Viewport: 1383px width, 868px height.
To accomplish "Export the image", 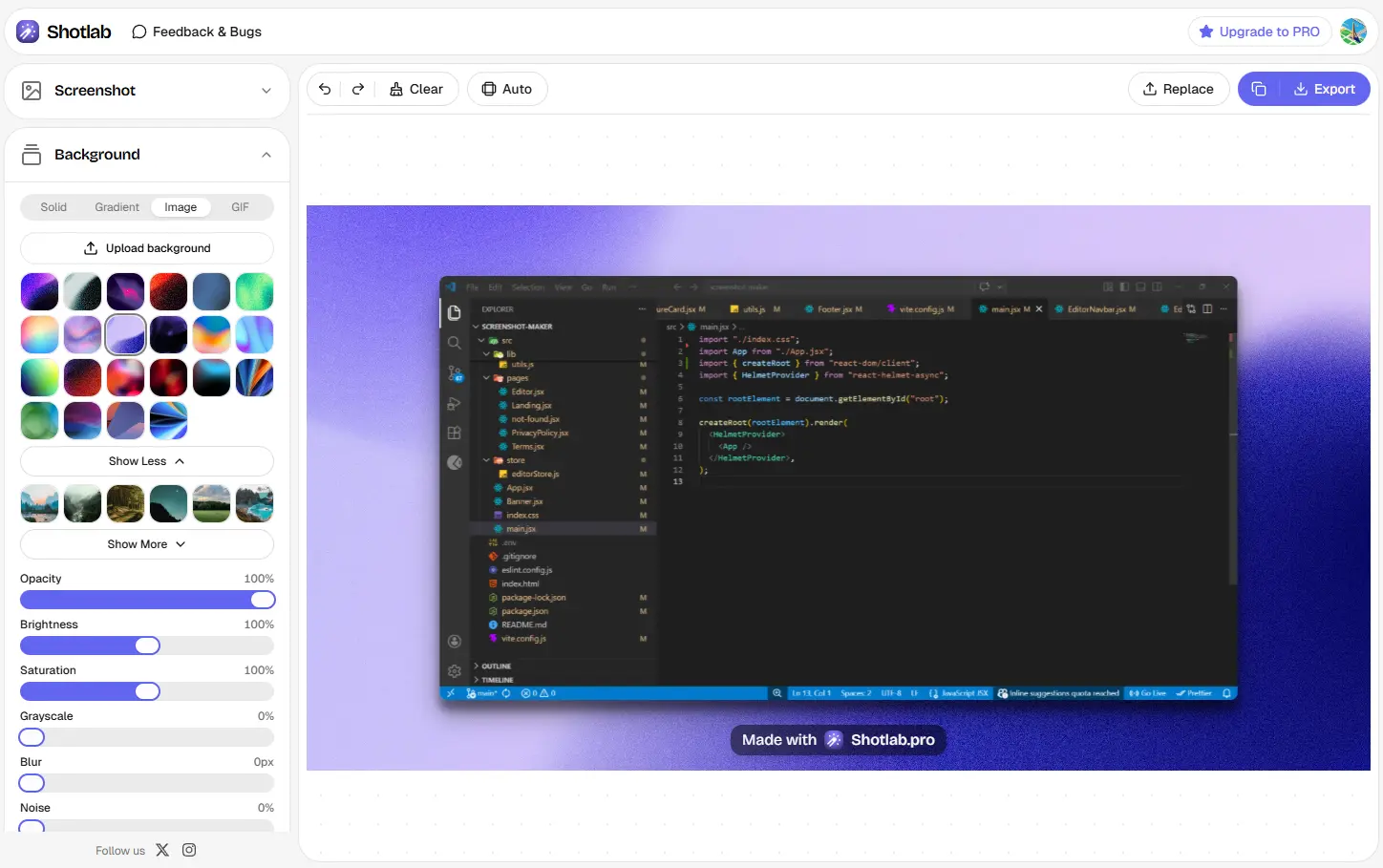I will pyautogui.click(x=1325, y=89).
